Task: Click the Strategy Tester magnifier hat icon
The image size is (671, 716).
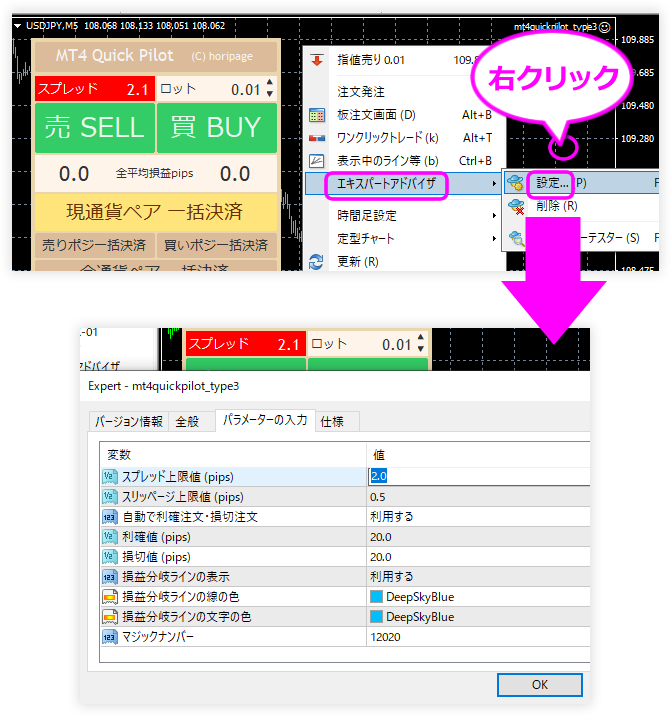Action: click(517, 238)
